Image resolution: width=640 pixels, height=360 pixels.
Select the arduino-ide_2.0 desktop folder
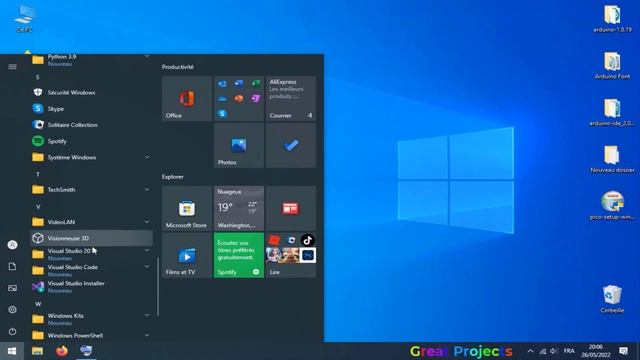tap(612, 112)
